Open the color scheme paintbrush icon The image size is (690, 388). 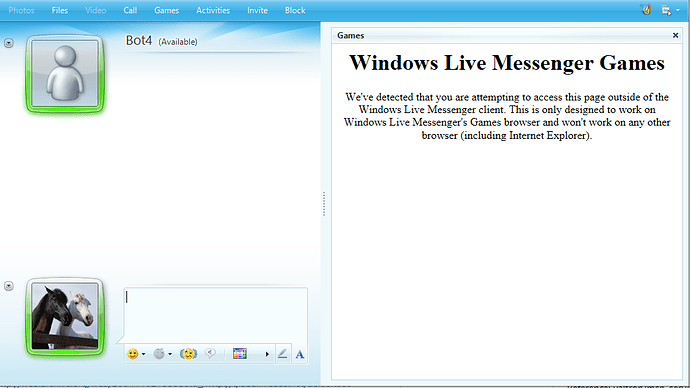[646, 10]
